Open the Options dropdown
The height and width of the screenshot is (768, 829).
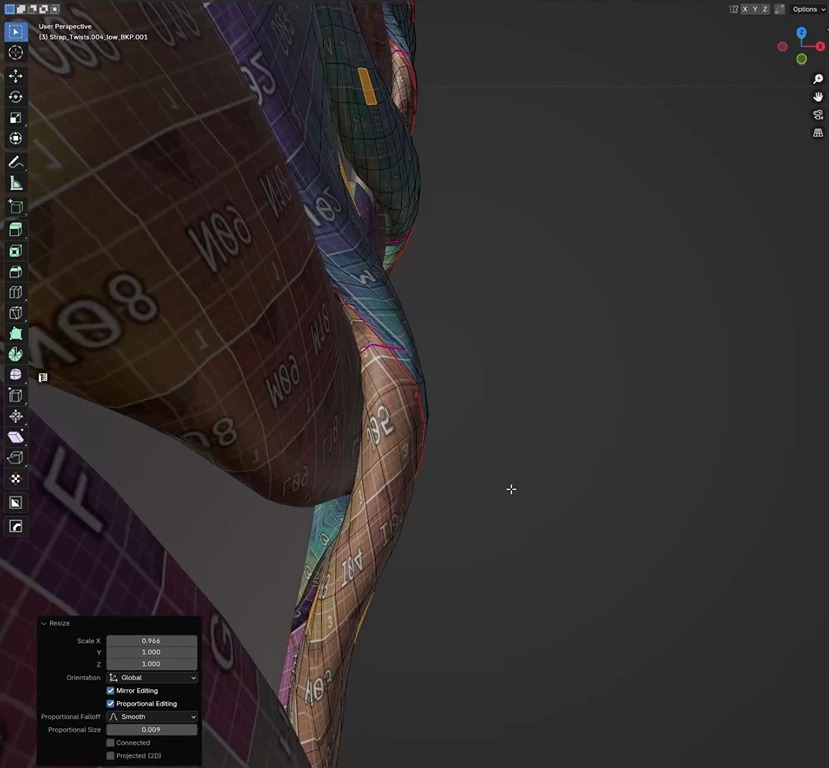click(x=808, y=9)
